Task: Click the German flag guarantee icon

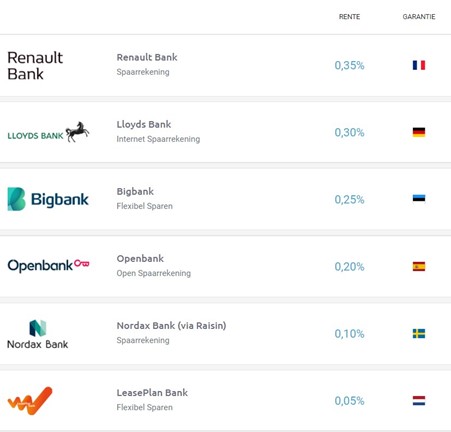Action: coord(419,132)
